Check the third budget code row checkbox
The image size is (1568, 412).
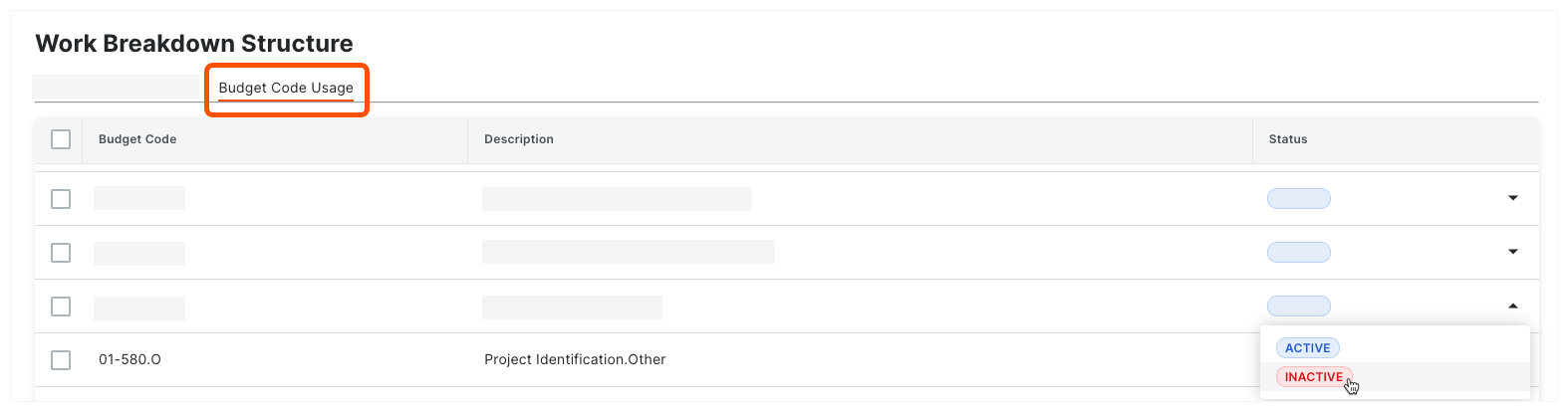pos(61,307)
